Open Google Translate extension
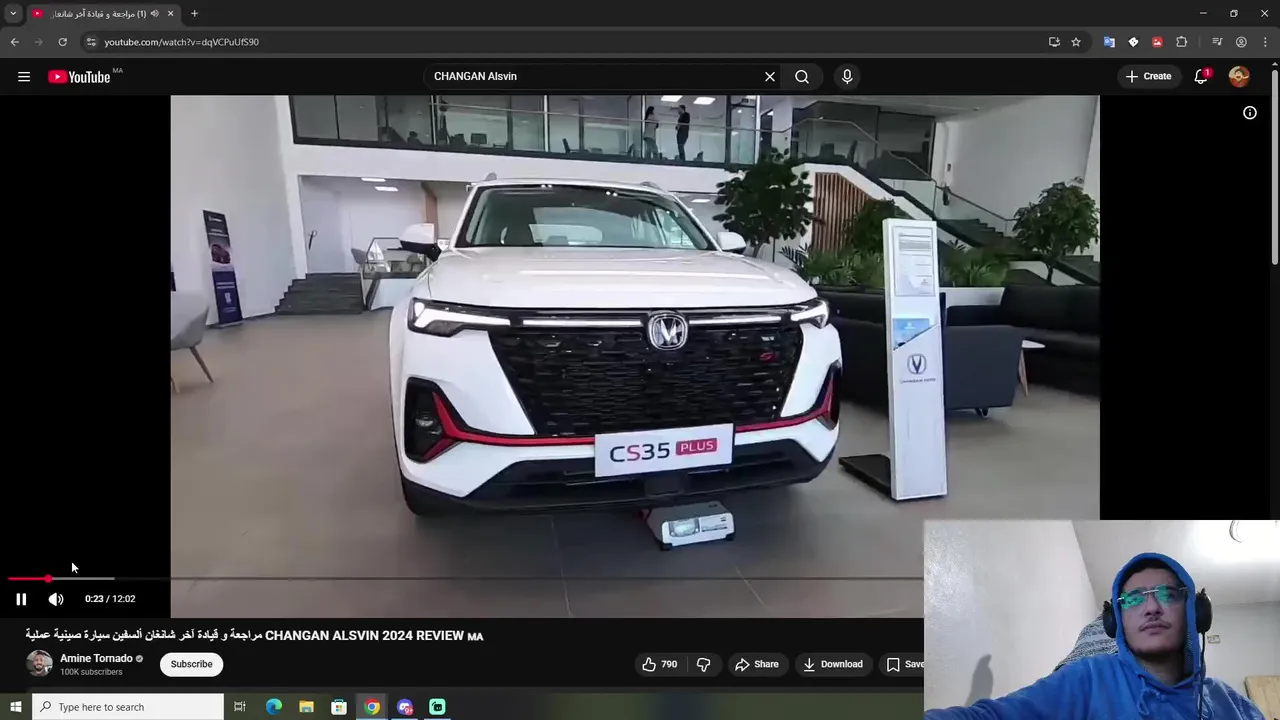 1109,42
